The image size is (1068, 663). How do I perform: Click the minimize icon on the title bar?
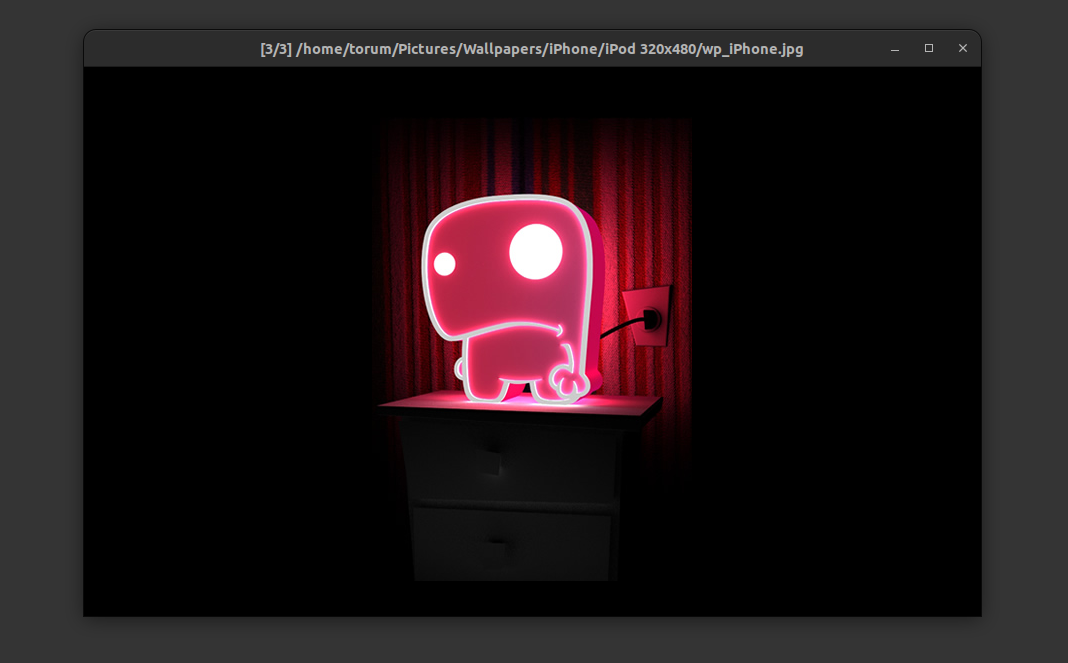[x=893, y=48]
